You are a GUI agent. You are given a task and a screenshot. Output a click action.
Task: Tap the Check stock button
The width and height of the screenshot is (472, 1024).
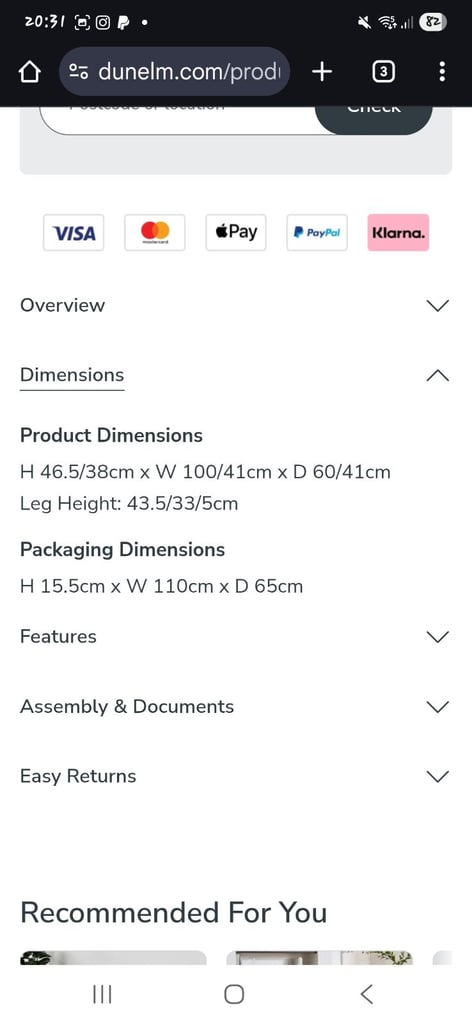373,118
